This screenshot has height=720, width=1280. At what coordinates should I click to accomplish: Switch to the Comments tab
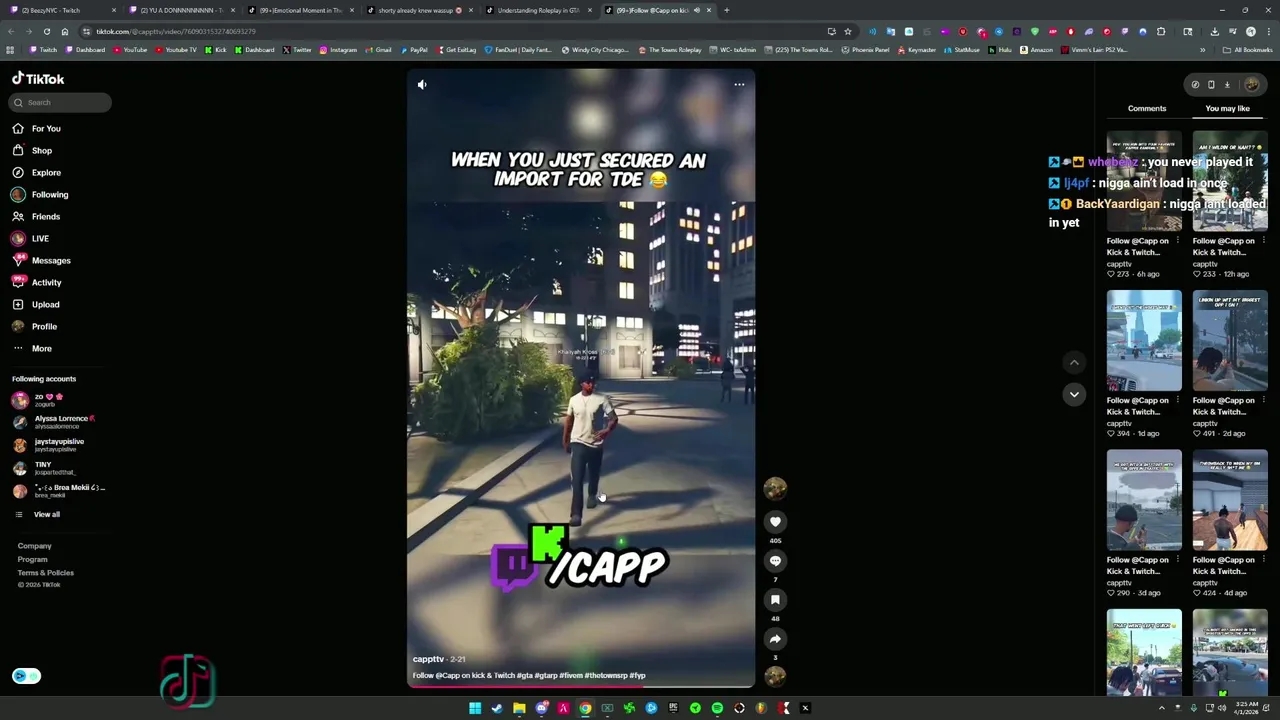tap(1147, 108)
